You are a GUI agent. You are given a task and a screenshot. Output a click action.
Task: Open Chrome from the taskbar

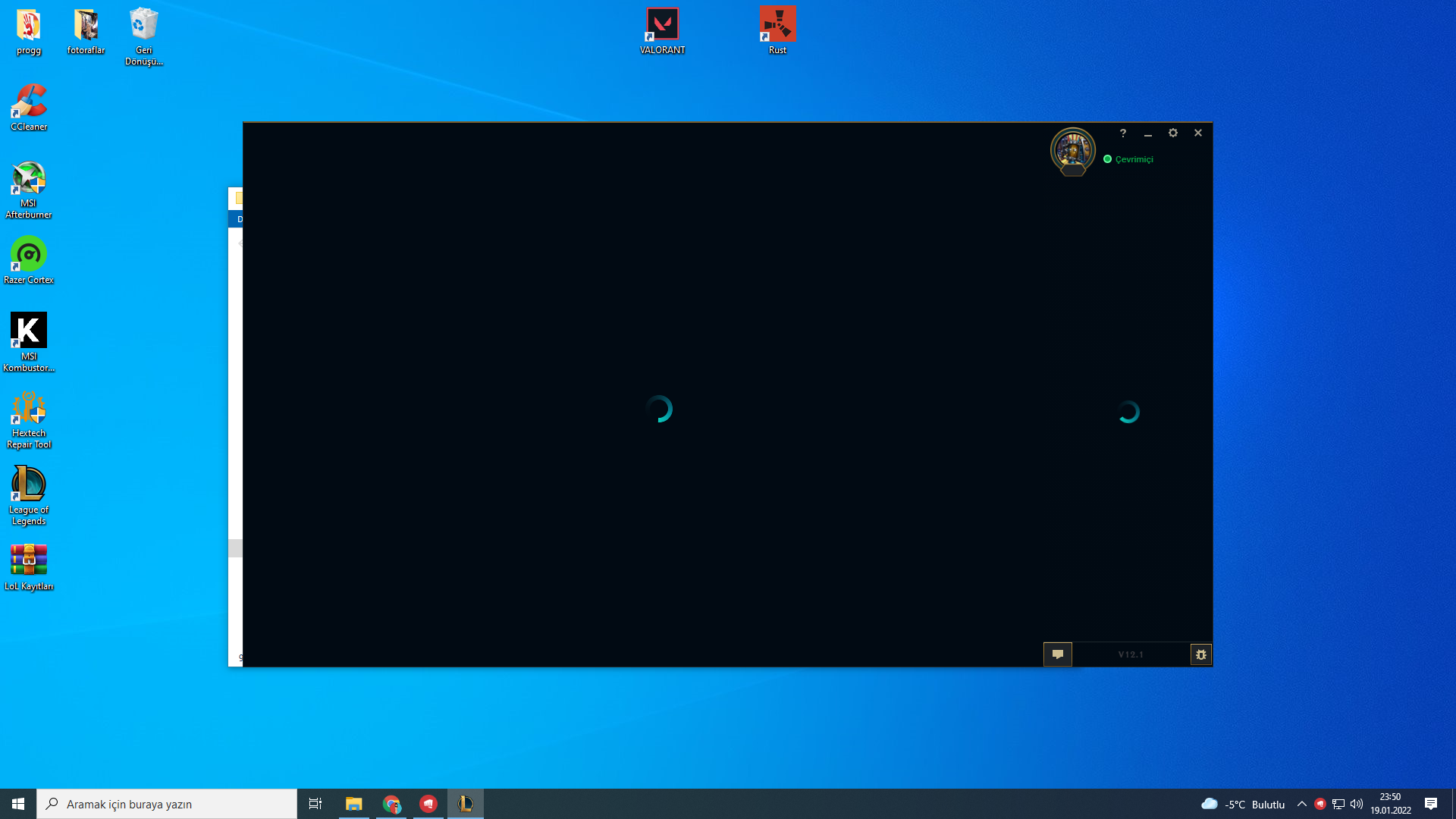pos(391,804)
